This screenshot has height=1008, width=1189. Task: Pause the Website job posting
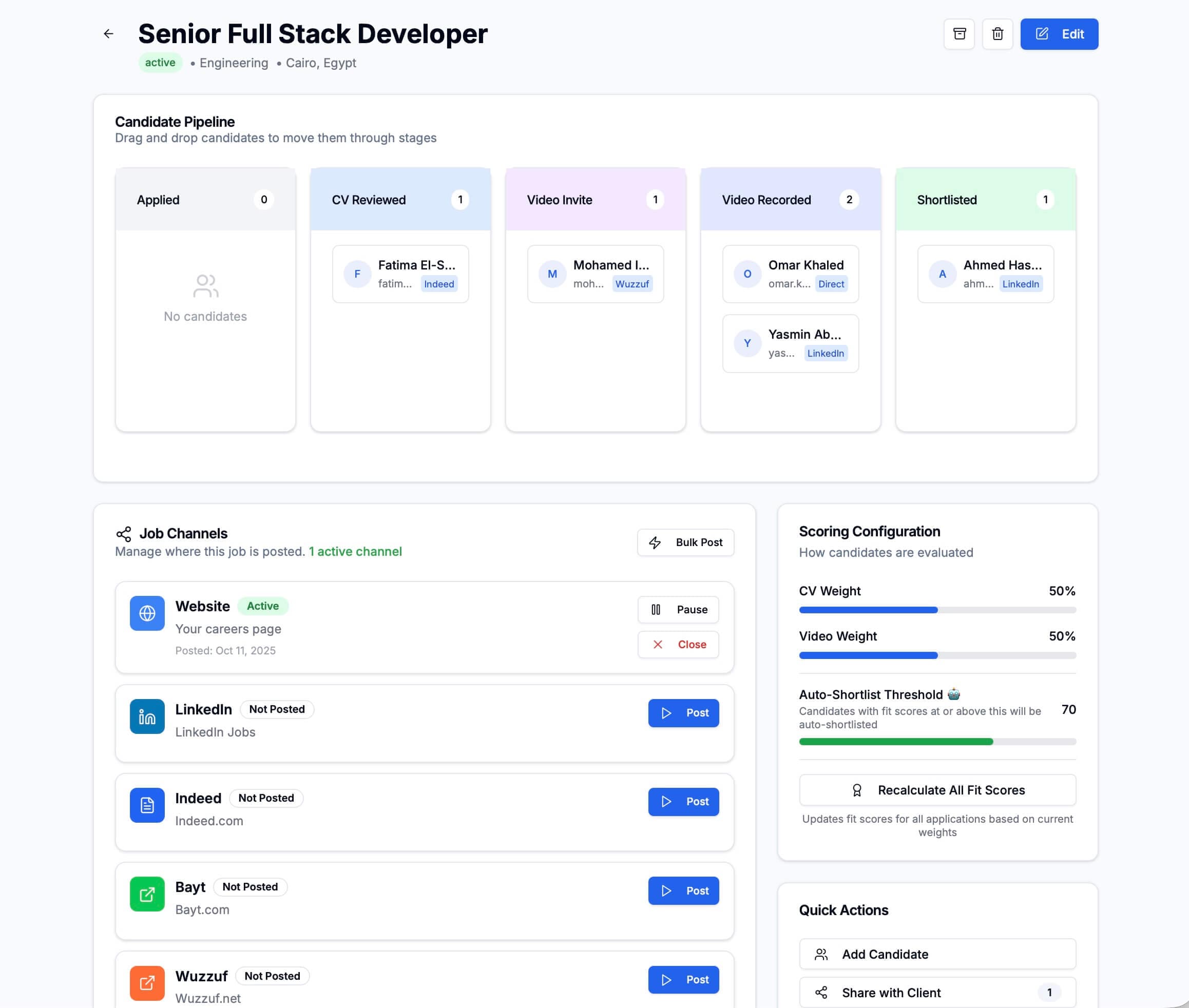pyautogui.click(x=678, y=610)
